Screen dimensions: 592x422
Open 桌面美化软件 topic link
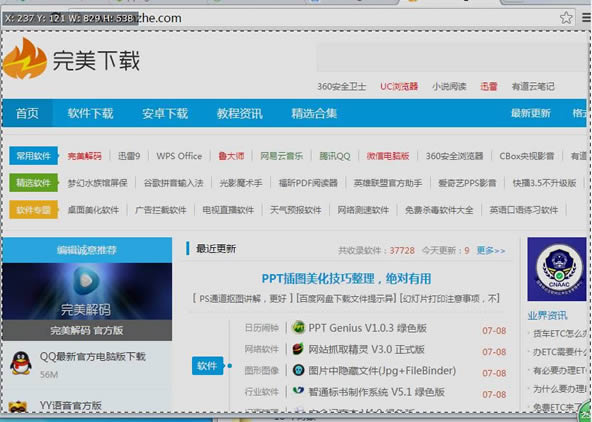click(x=93, y=210)
